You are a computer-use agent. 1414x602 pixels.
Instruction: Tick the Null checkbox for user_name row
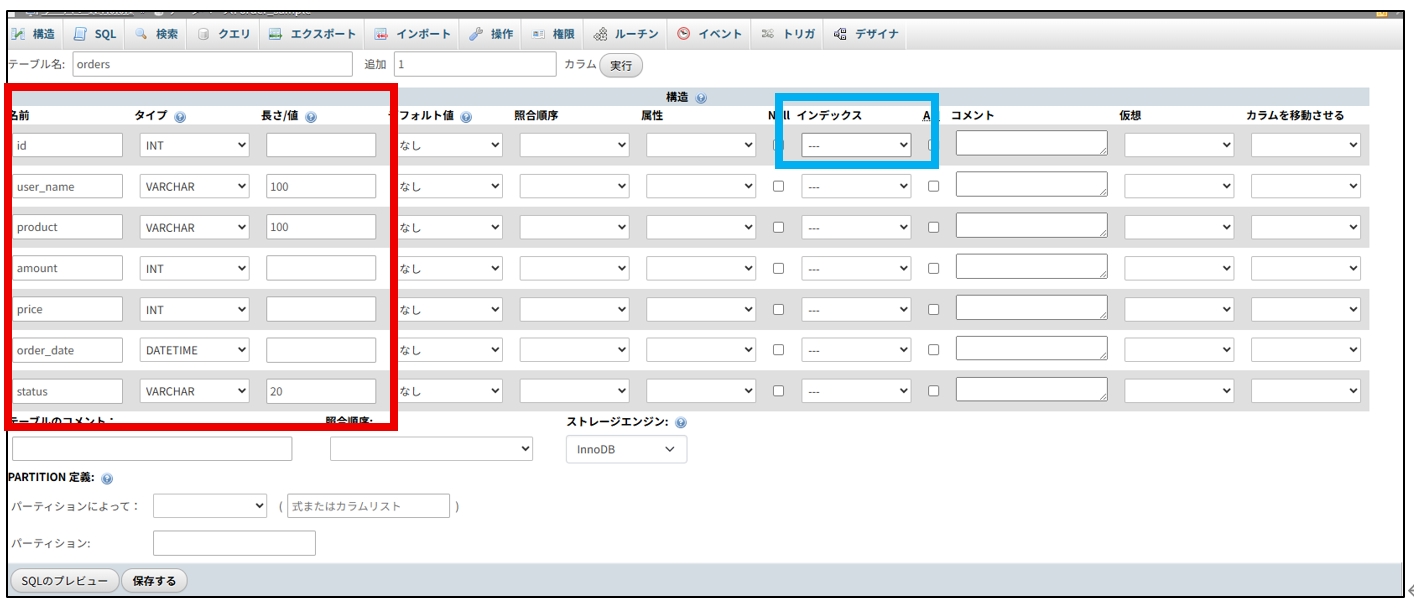[779, 186]
